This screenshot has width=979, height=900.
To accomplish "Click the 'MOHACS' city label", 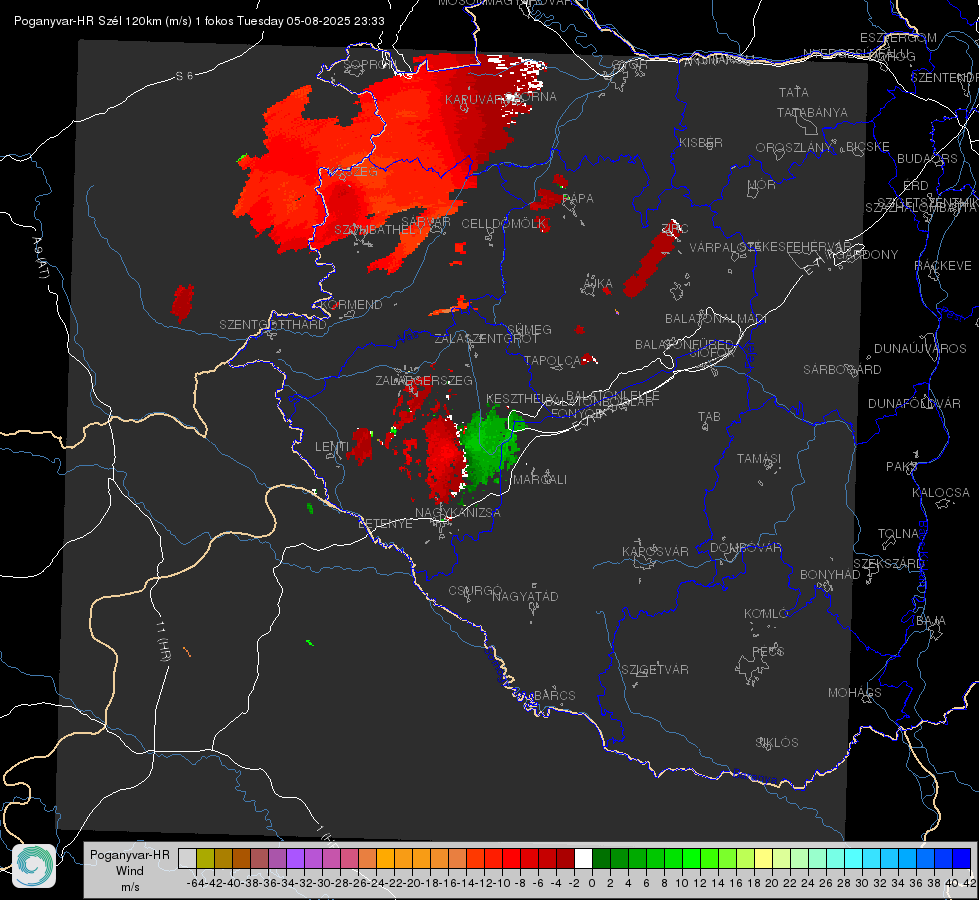I will [855, 693].
